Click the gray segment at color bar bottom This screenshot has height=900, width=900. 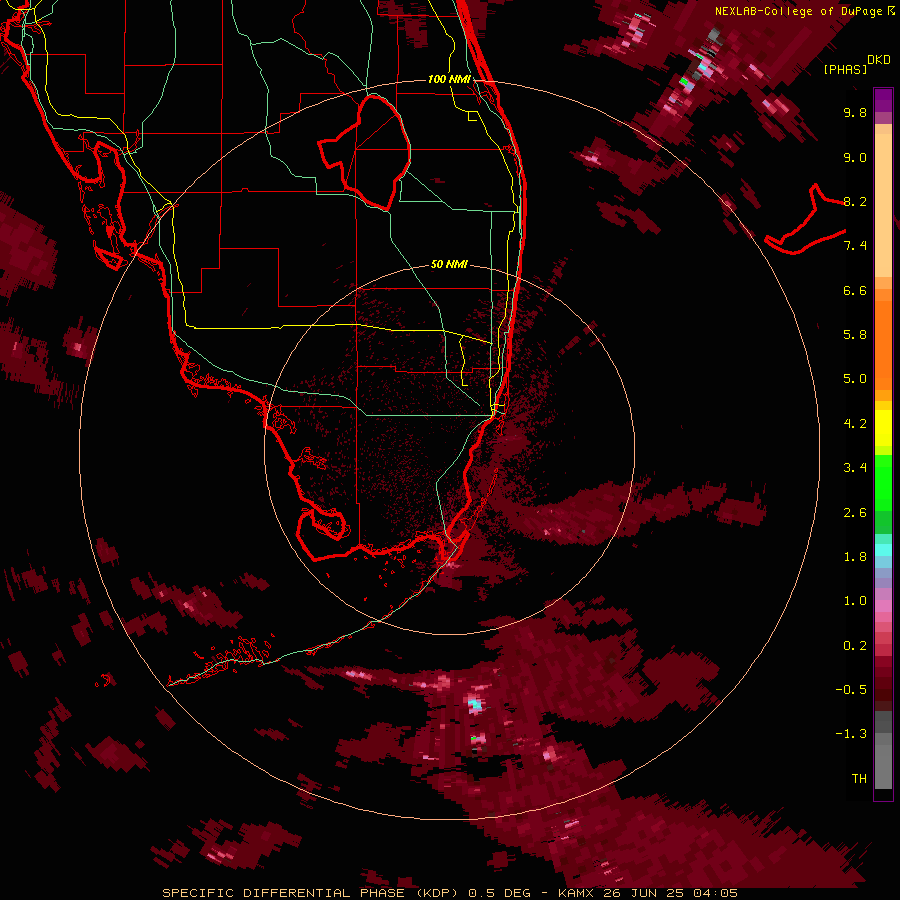coord(883,749)
